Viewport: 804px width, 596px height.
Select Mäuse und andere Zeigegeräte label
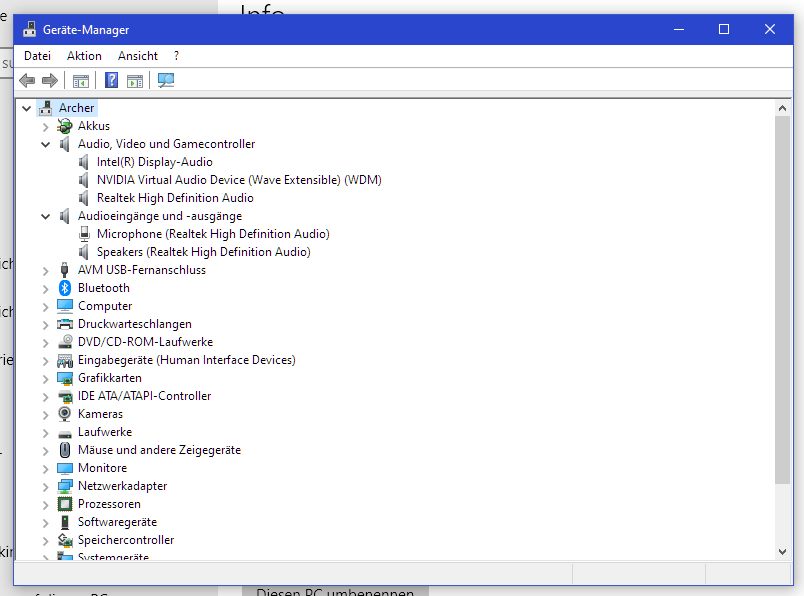coord(159,450)
